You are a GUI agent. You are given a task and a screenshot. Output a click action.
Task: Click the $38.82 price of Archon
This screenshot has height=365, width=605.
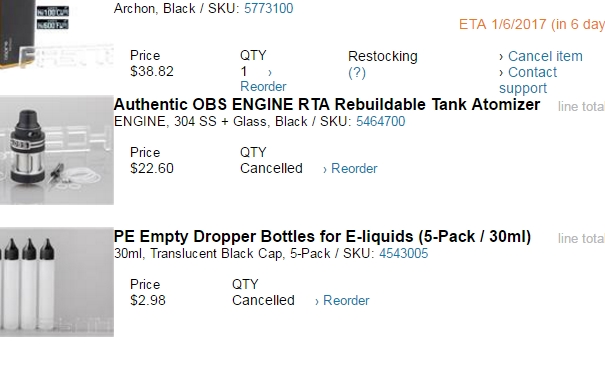(x=152, y=71)
